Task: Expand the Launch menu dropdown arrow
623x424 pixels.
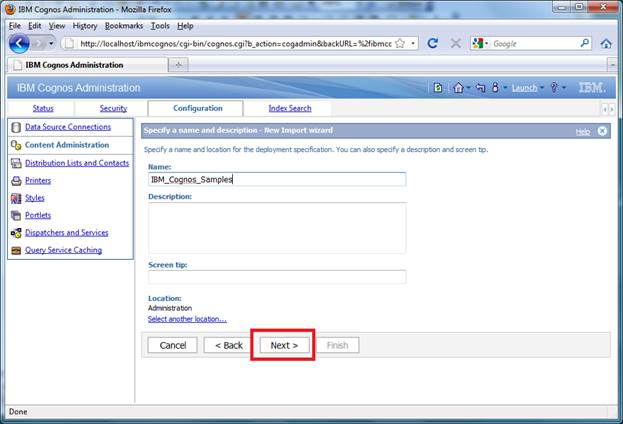Action: click(542, 87)
